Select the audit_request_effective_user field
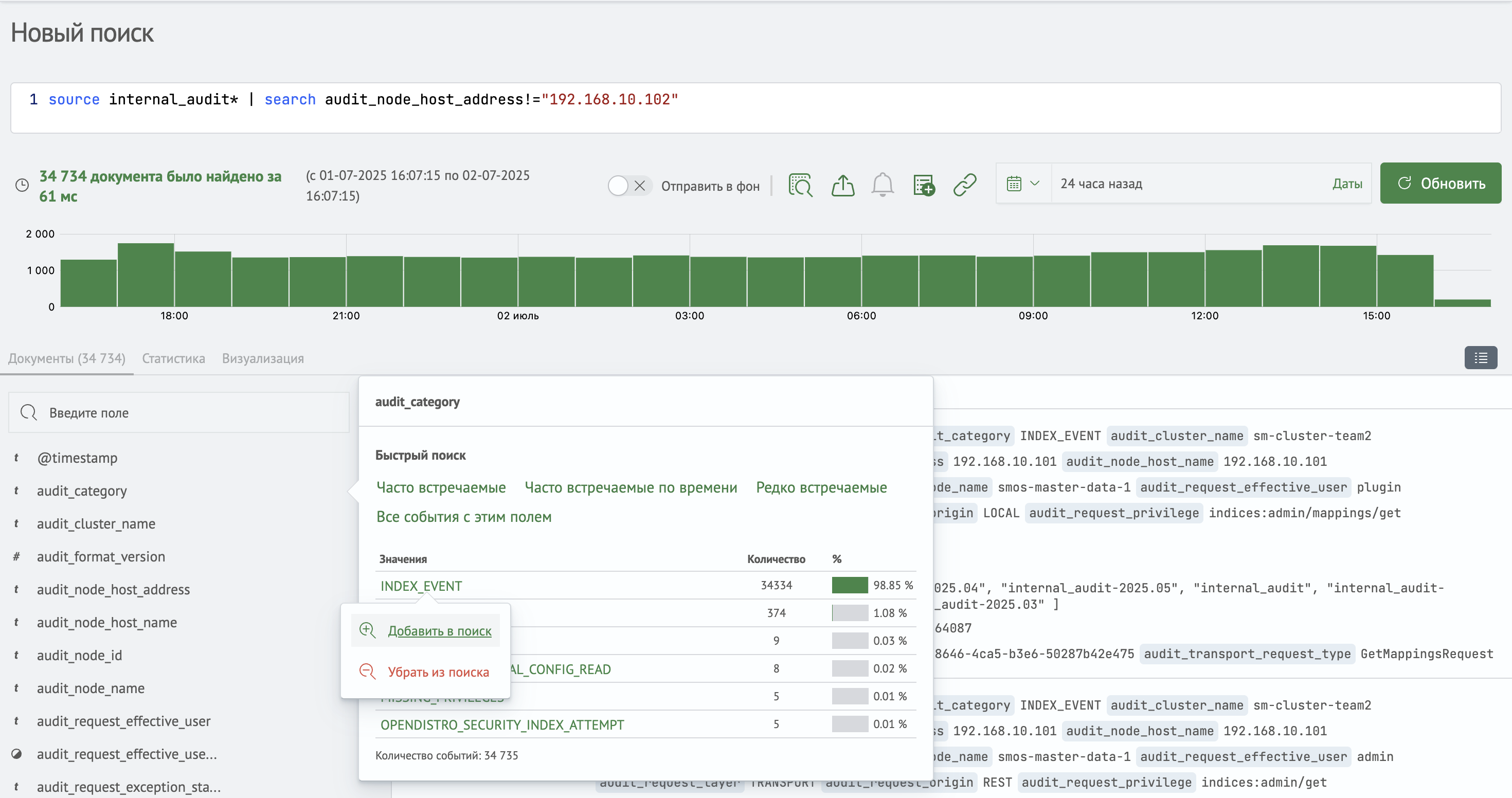Screen dimensions: 1512x798 pos(123,720)
